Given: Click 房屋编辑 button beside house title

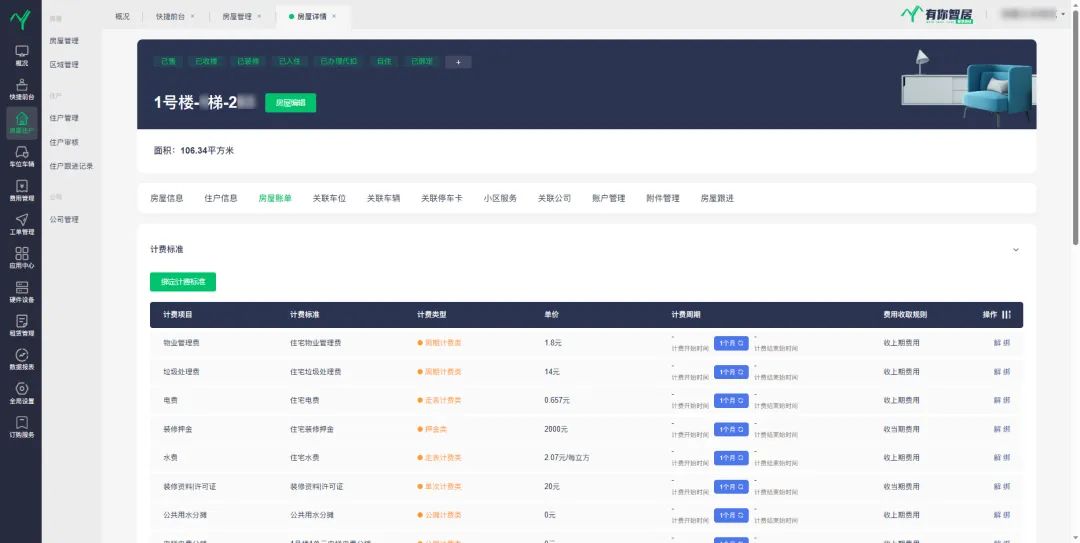Looking at the screenshot, I should click(x=290, y=103).
